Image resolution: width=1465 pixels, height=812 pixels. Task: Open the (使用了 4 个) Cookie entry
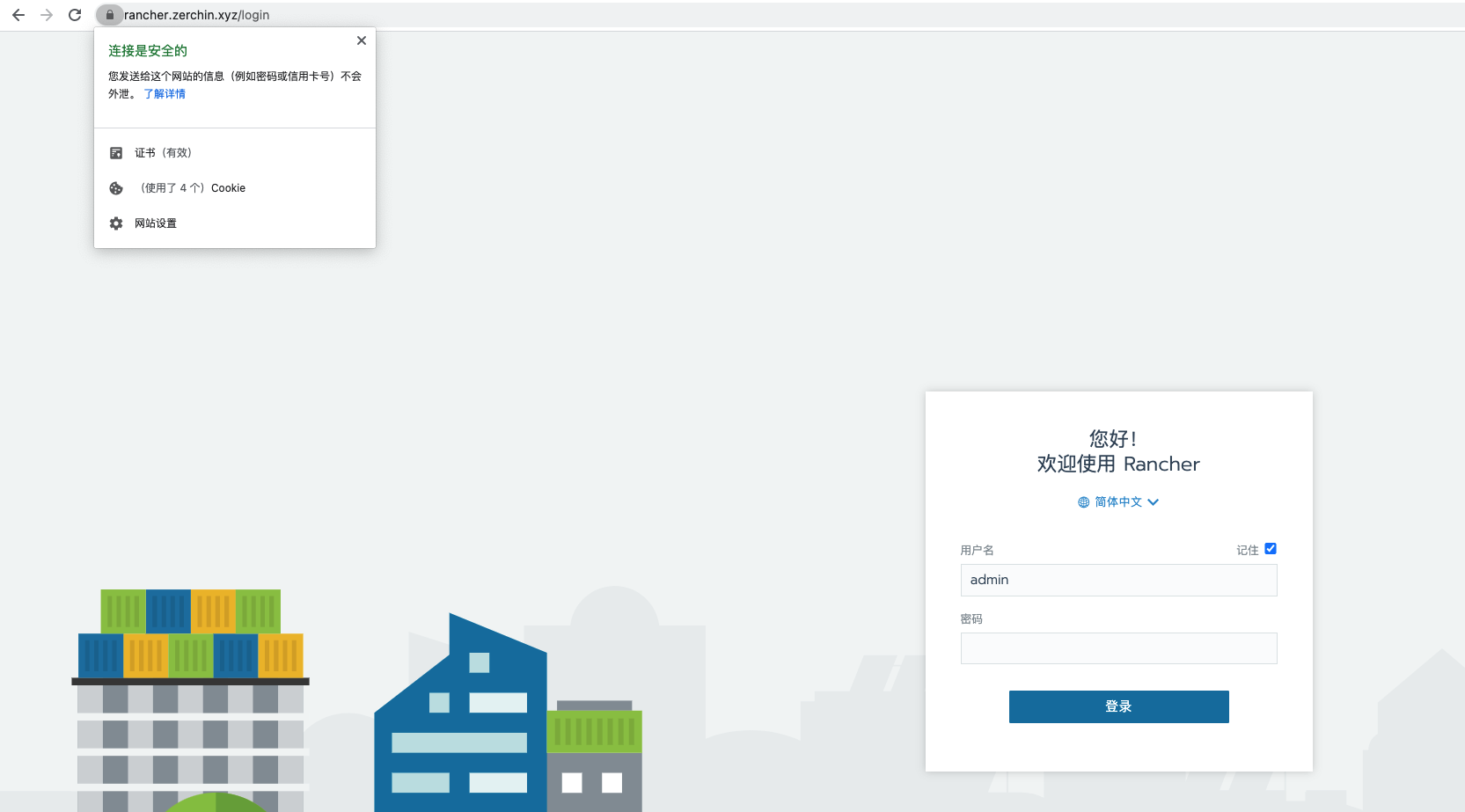coord(235,188)
